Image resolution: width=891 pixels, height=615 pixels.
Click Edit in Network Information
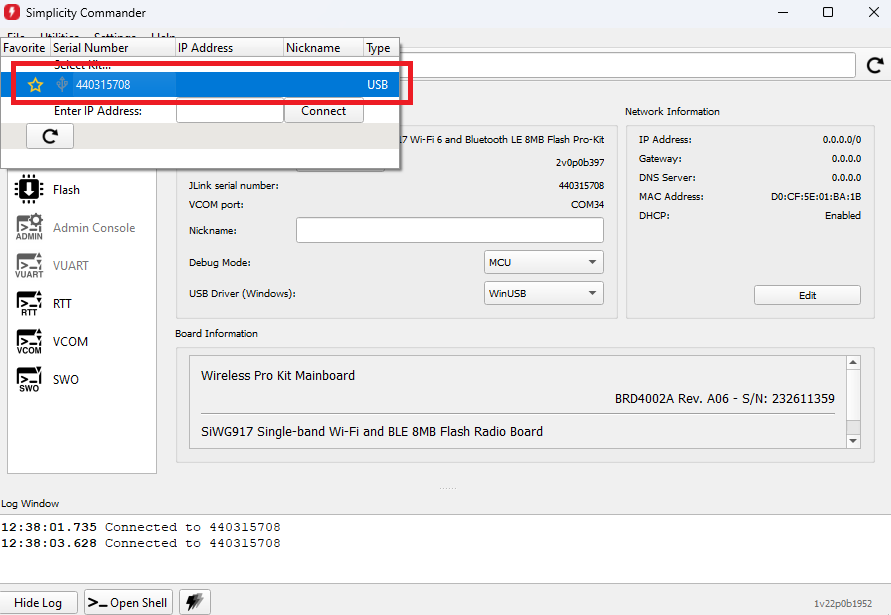807,295
